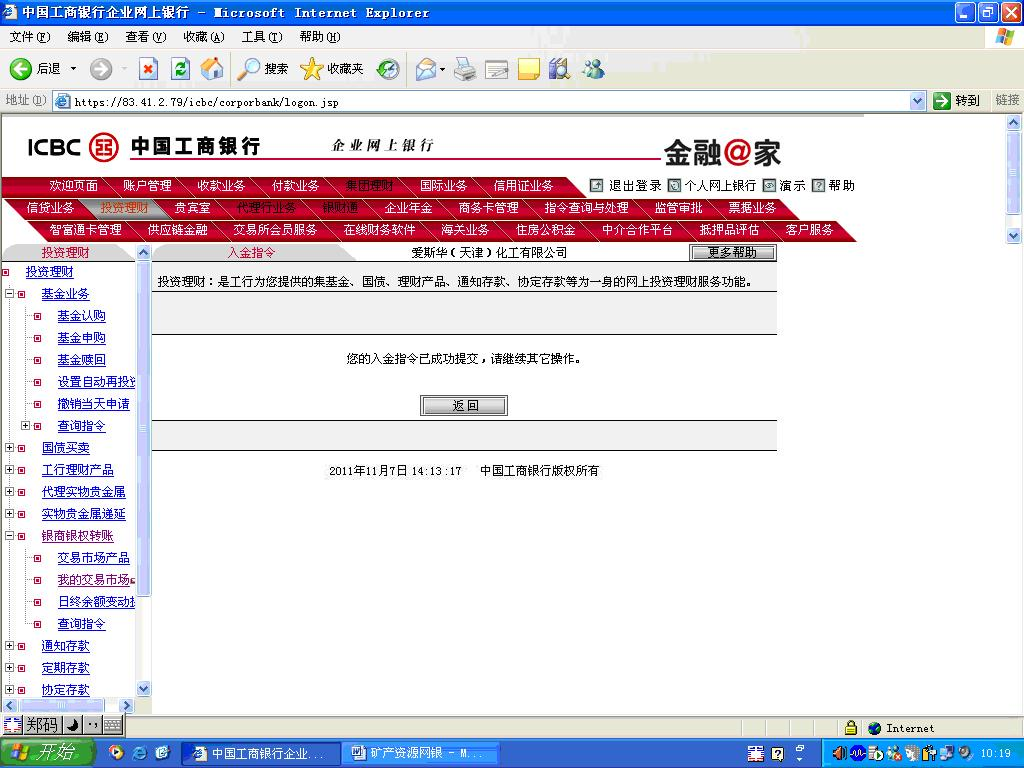Expand the 实物贵金属递延 tree node

coord(9,514)
